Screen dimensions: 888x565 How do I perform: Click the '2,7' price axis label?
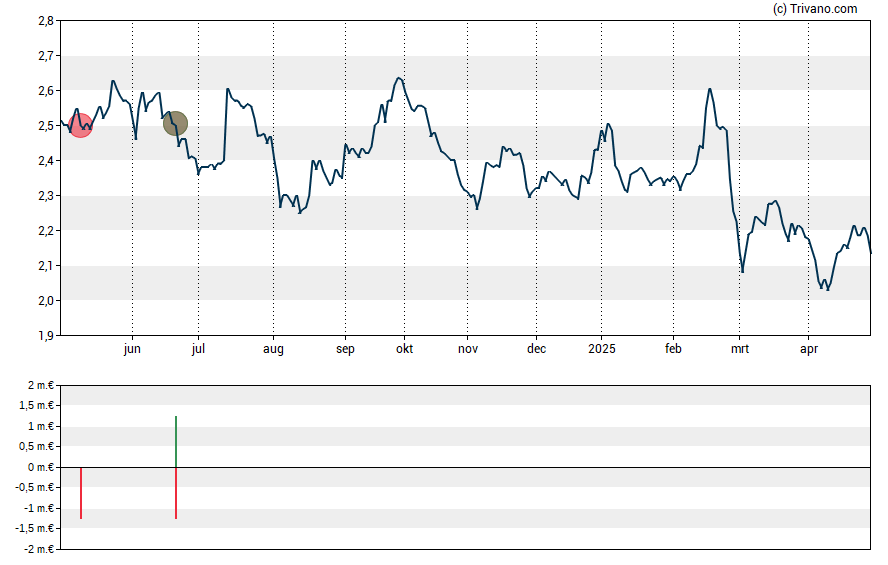[46, 55]
